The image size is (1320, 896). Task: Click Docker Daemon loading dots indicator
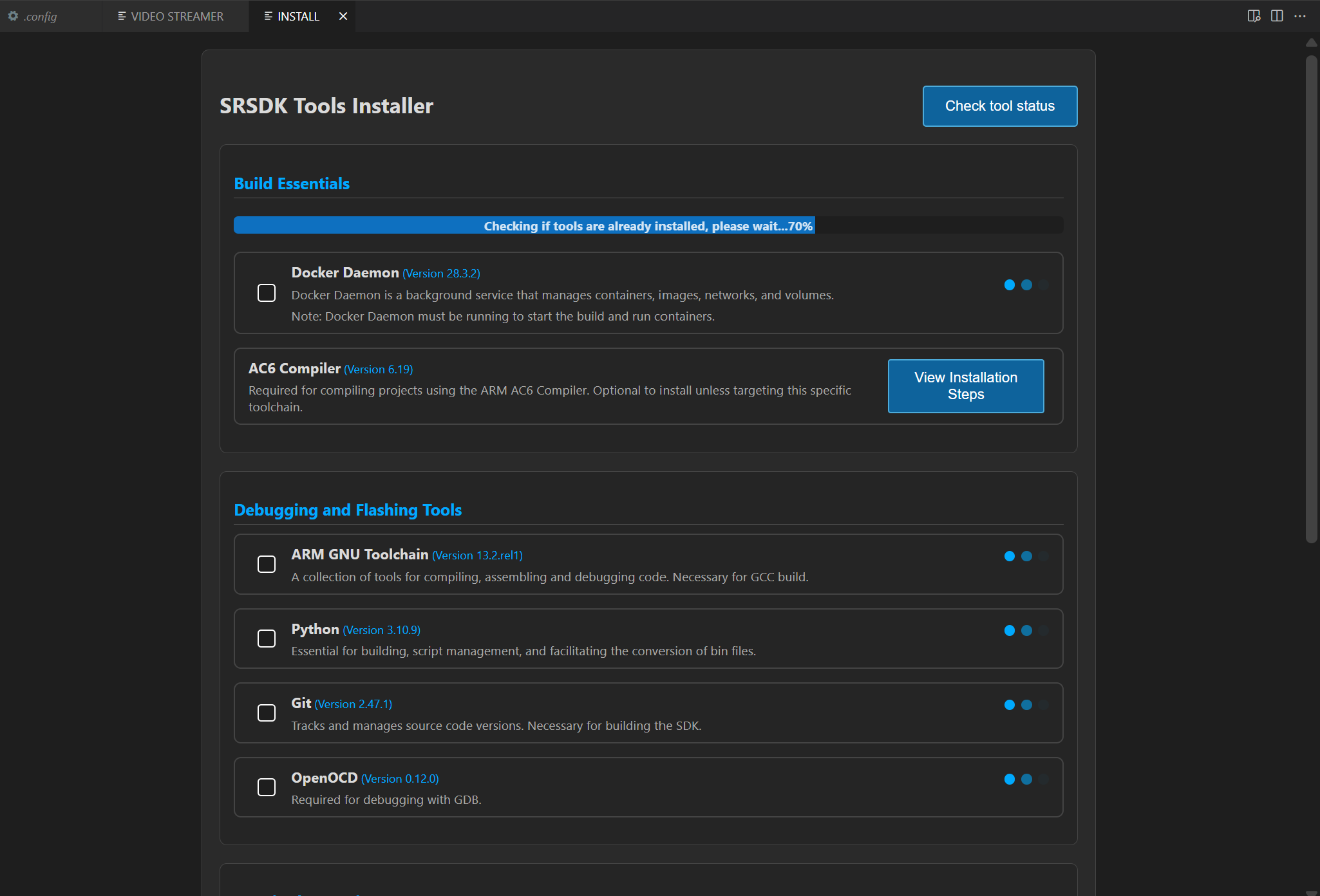pos(1026,285)
